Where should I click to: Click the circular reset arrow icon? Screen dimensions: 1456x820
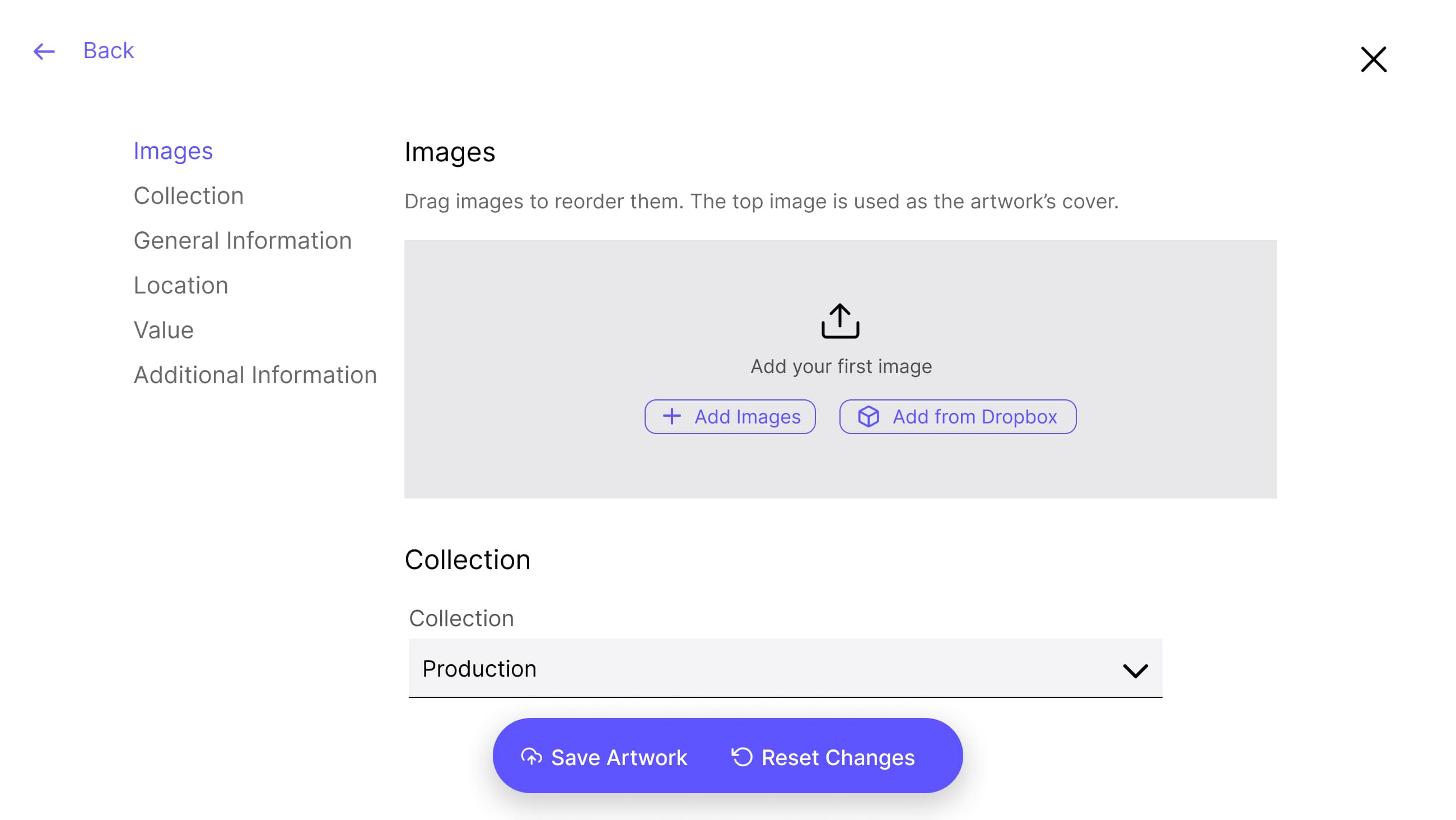click(x=741, y=757)
